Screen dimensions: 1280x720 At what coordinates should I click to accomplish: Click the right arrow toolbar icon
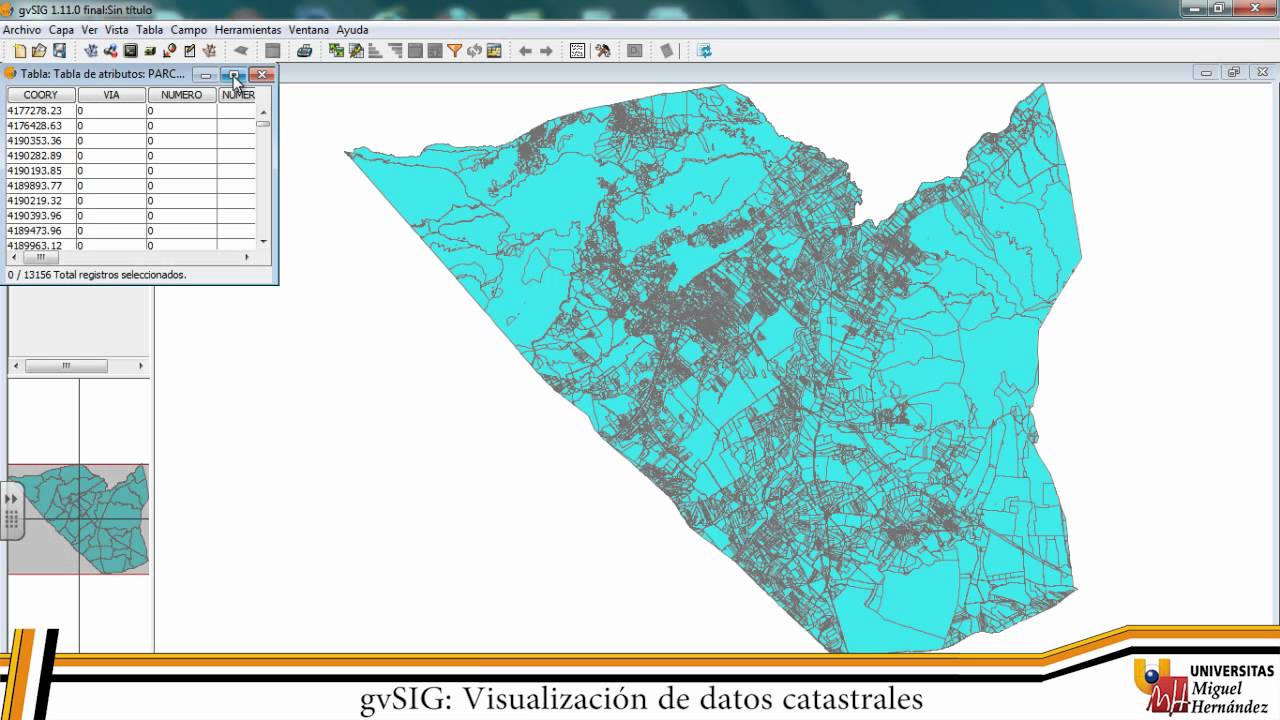click(546, 51)
